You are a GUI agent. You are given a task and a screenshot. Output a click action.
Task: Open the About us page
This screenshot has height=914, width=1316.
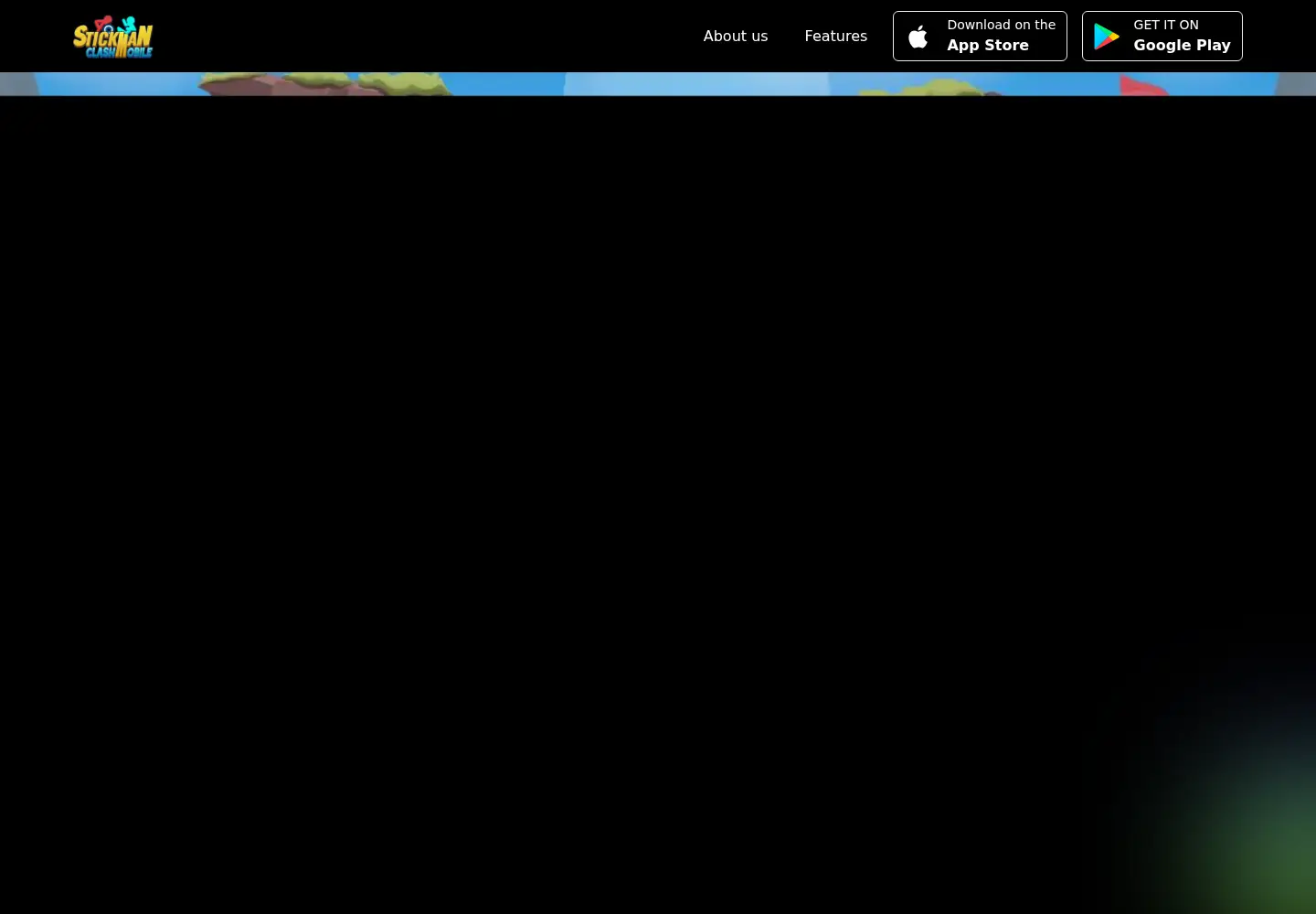pos(736,37)
